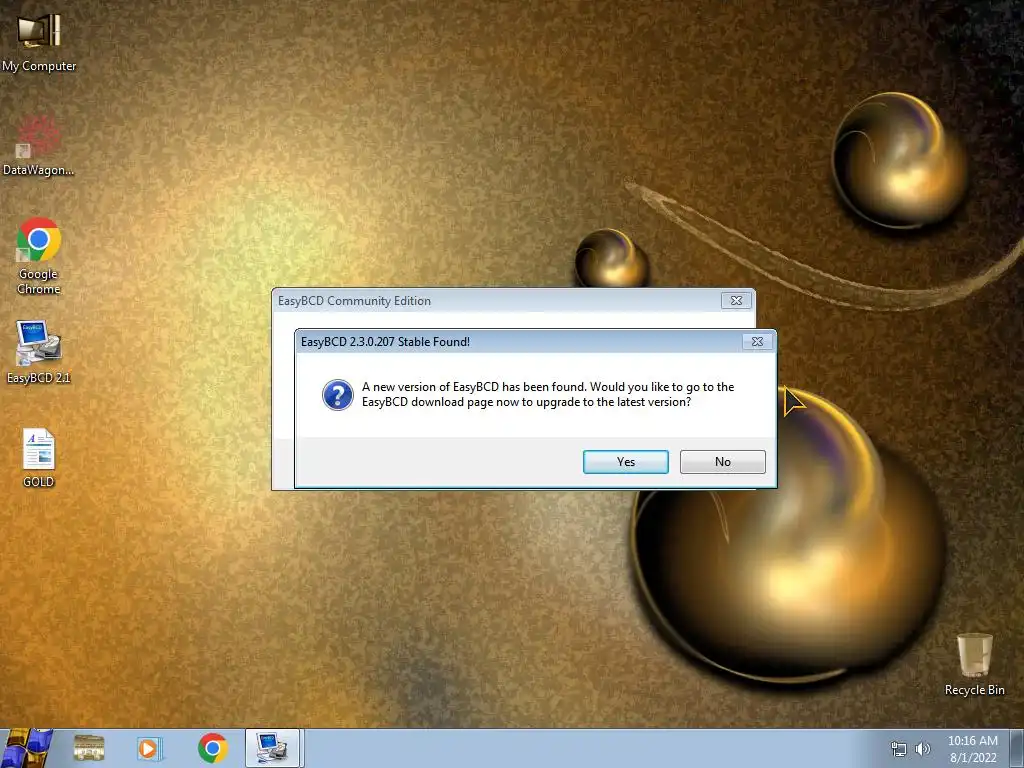This screenshot has width=1024, height=768.
Task: Close the EasyBCD 2.3.0.207 Stable Found dialog
Action: coord(757,342)
